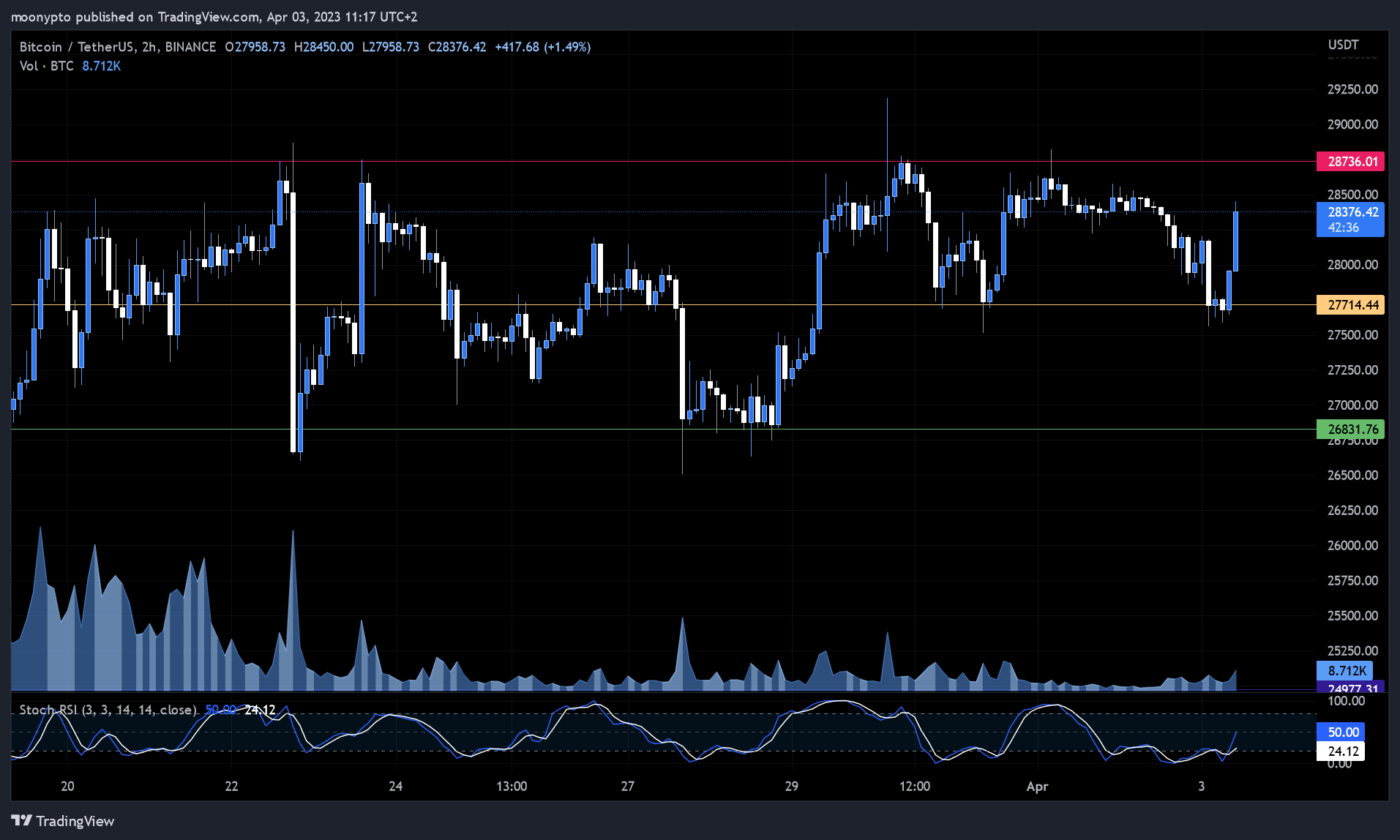Click the Vol · BTC indicator label

tap(47, 66)
